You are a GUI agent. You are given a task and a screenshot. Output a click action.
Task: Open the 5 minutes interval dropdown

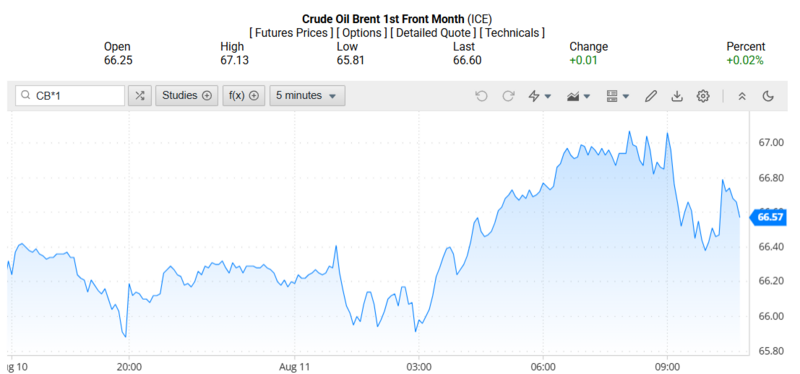click(307, 95)
